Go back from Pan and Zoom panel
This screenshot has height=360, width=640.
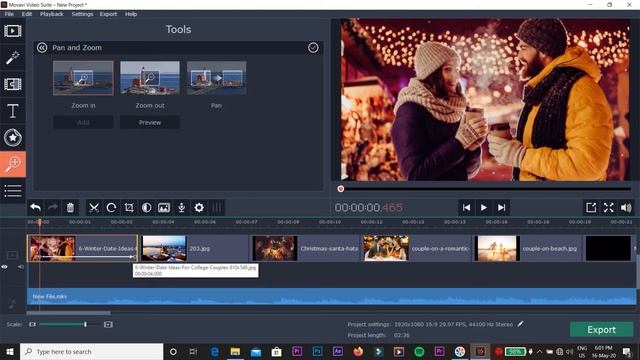(x=42, y=48)
